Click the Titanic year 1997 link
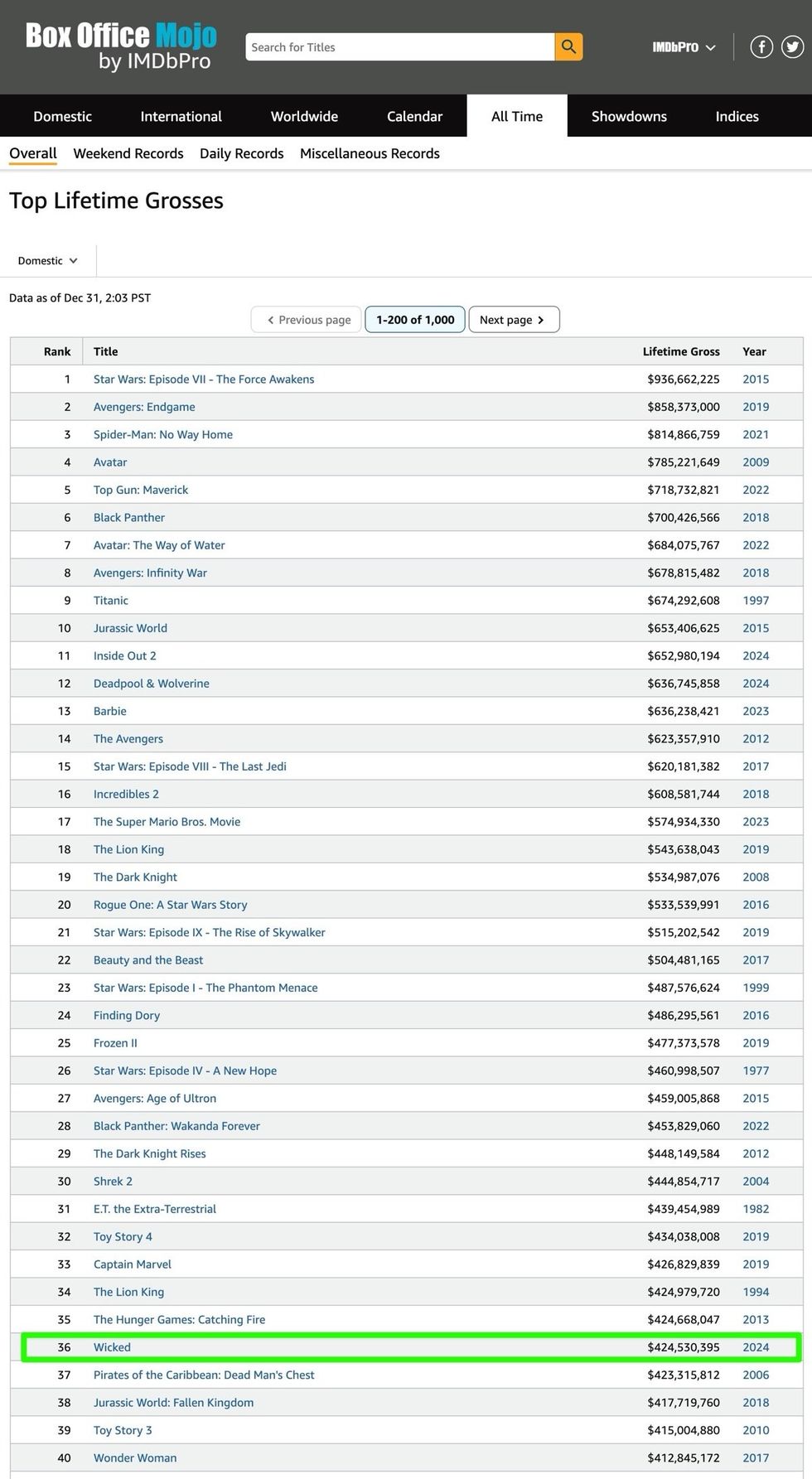The width and height of the screenshot is (812, 1479). [x=755, y=600]
